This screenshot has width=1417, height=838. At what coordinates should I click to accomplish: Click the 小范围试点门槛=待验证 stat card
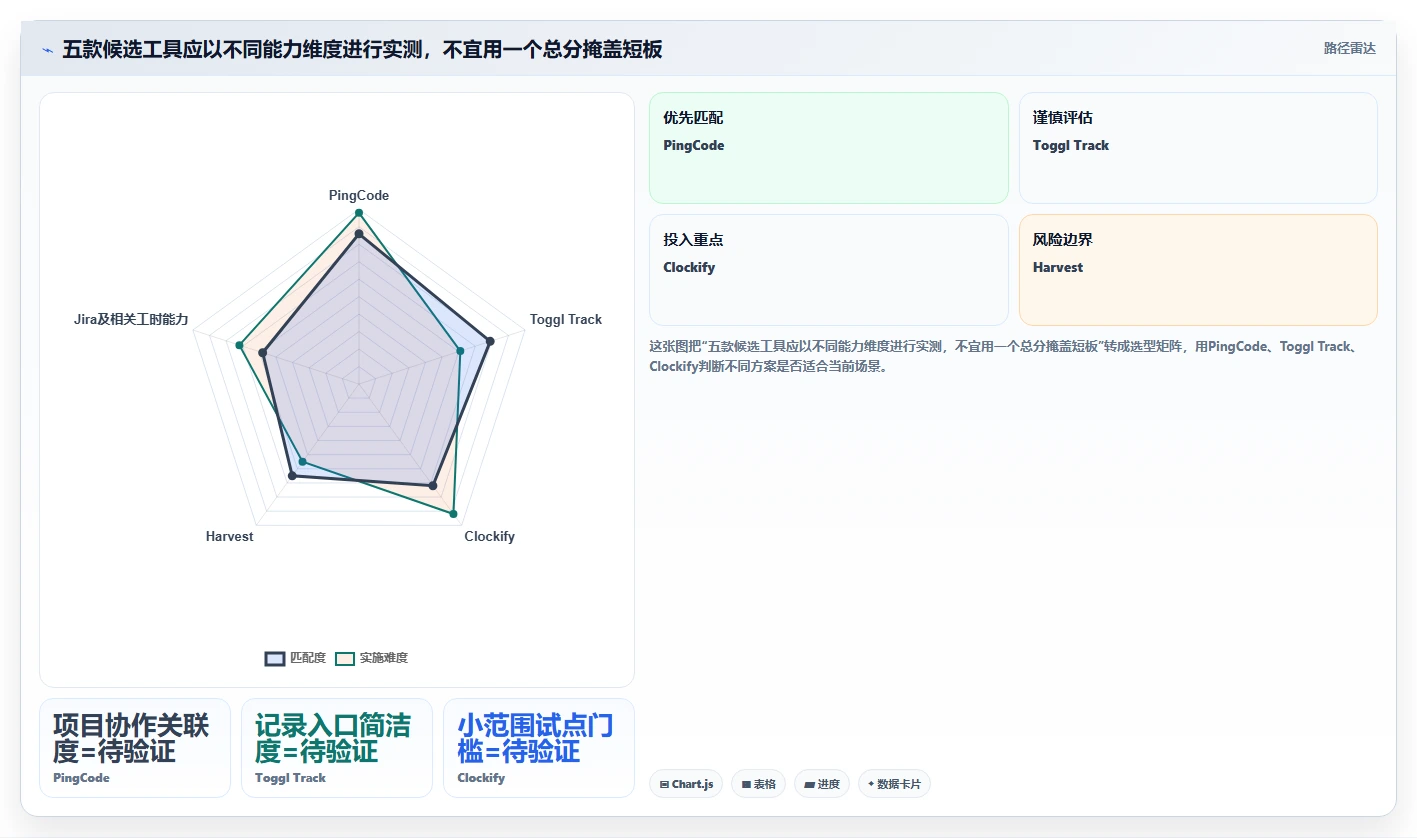(539, 748)
